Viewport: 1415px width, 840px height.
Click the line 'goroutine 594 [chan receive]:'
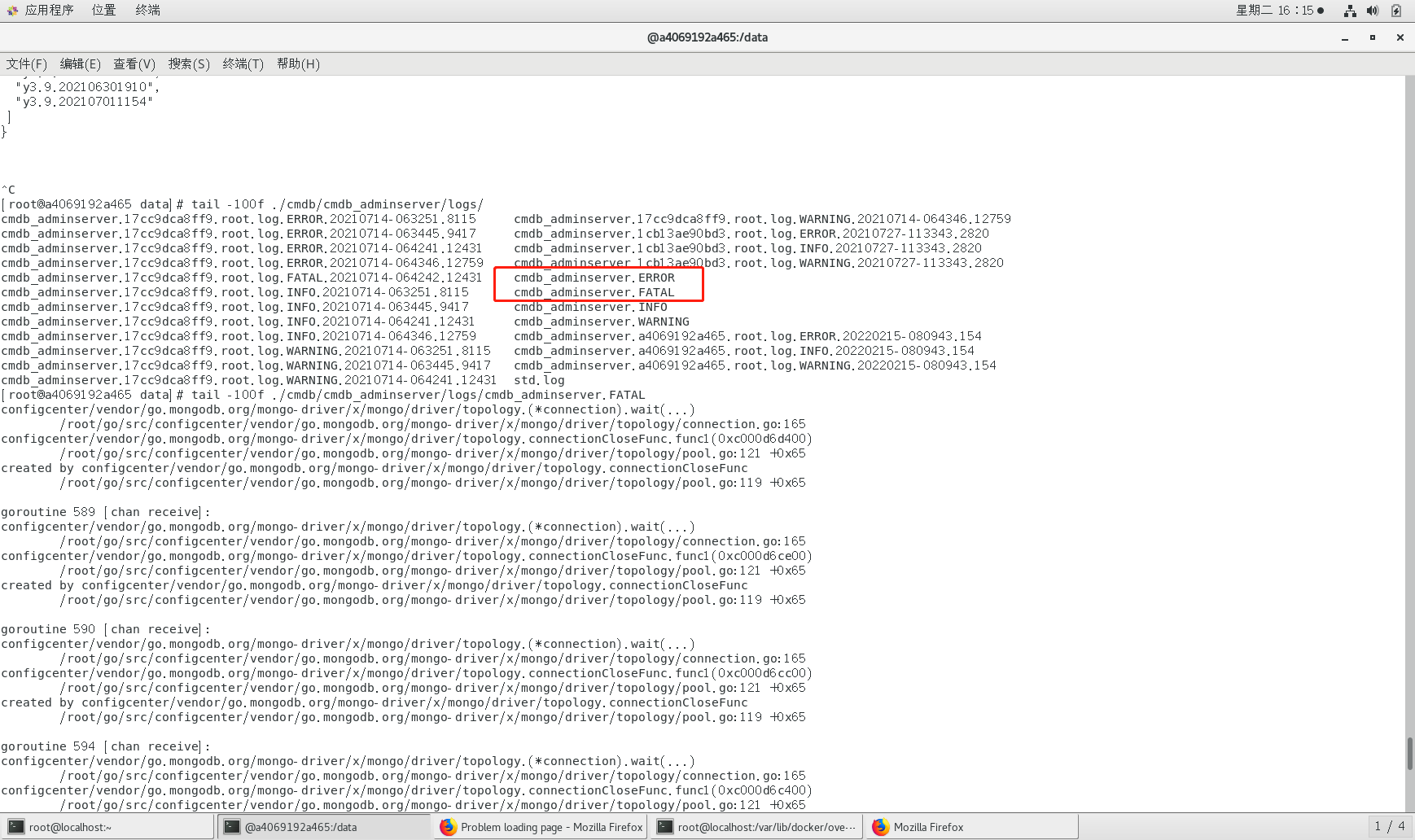[106, 746]
